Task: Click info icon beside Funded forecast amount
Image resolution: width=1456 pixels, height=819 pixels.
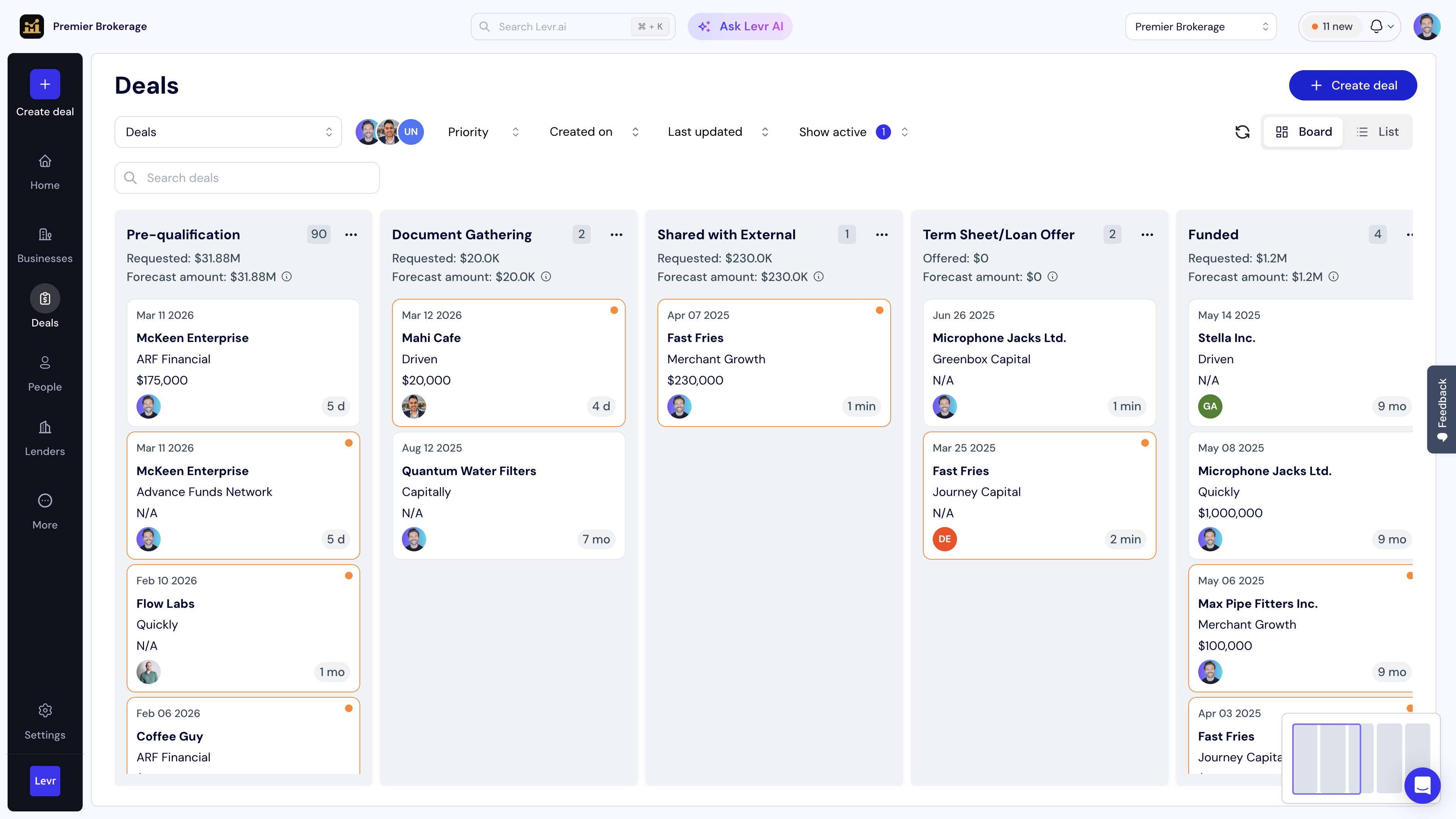Action: pyautogui.click(x=1334, y=276)
